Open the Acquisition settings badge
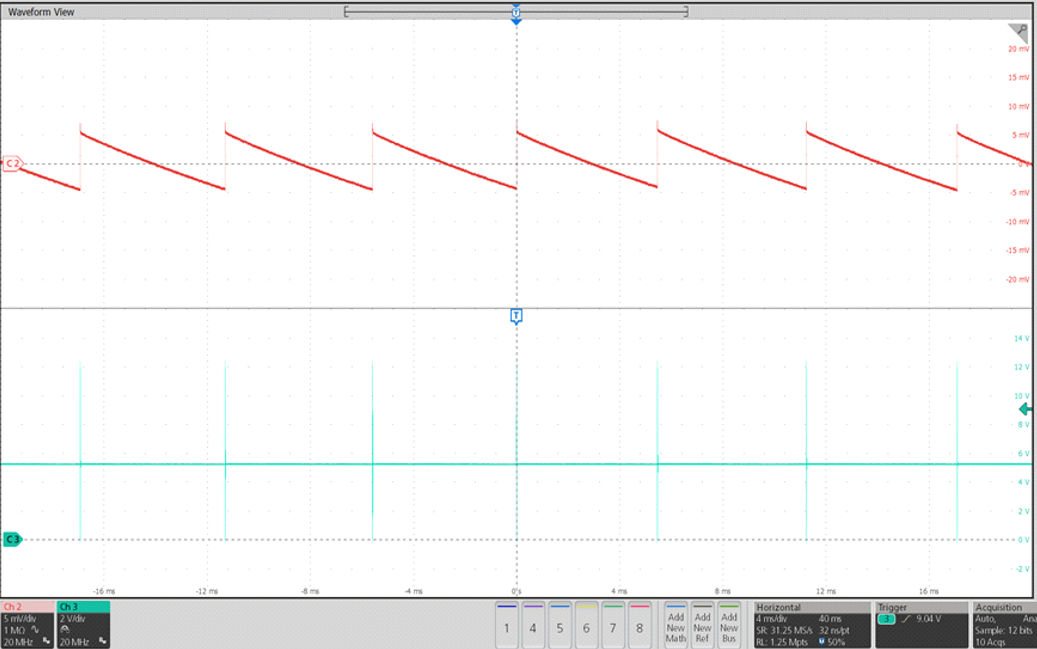 click(1004, 624)
